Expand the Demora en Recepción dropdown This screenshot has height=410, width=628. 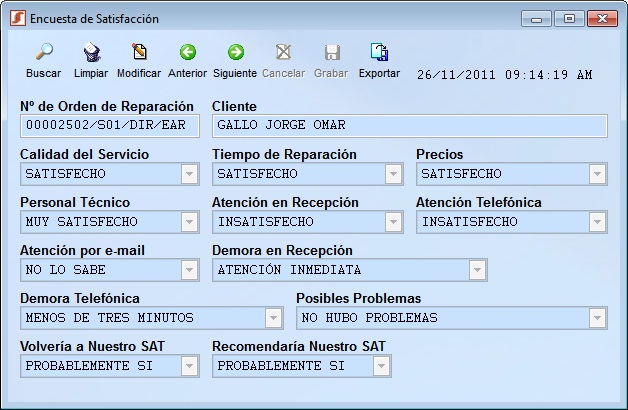(x=477, y=270)
